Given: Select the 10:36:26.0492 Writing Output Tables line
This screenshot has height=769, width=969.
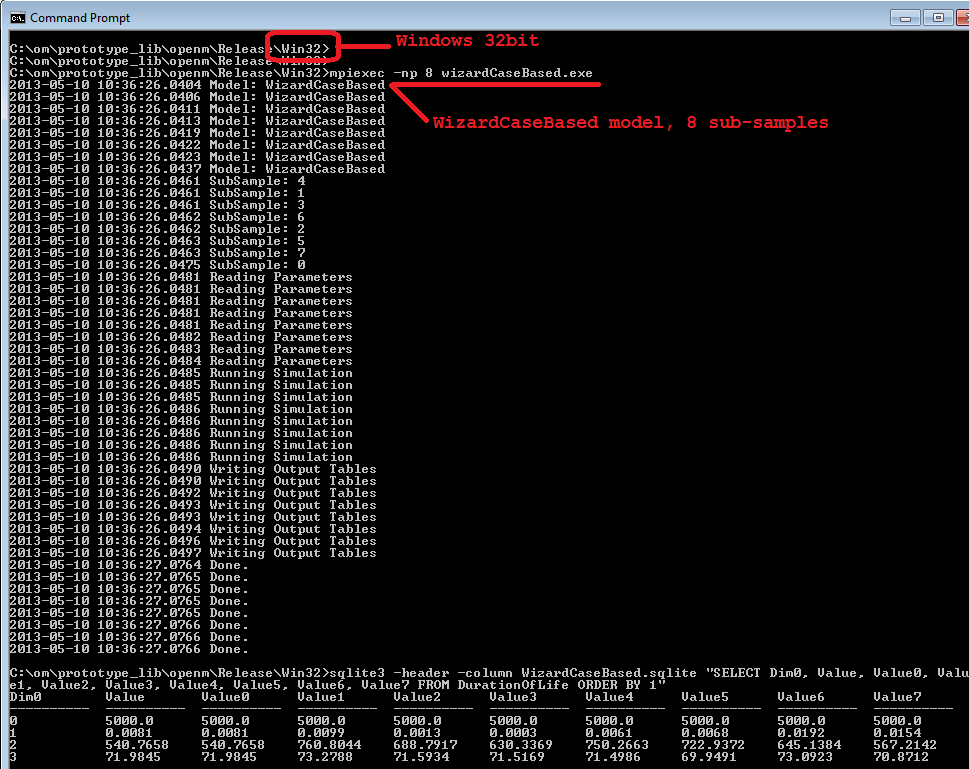Looking at the screenshot, I should coord(193,493).
